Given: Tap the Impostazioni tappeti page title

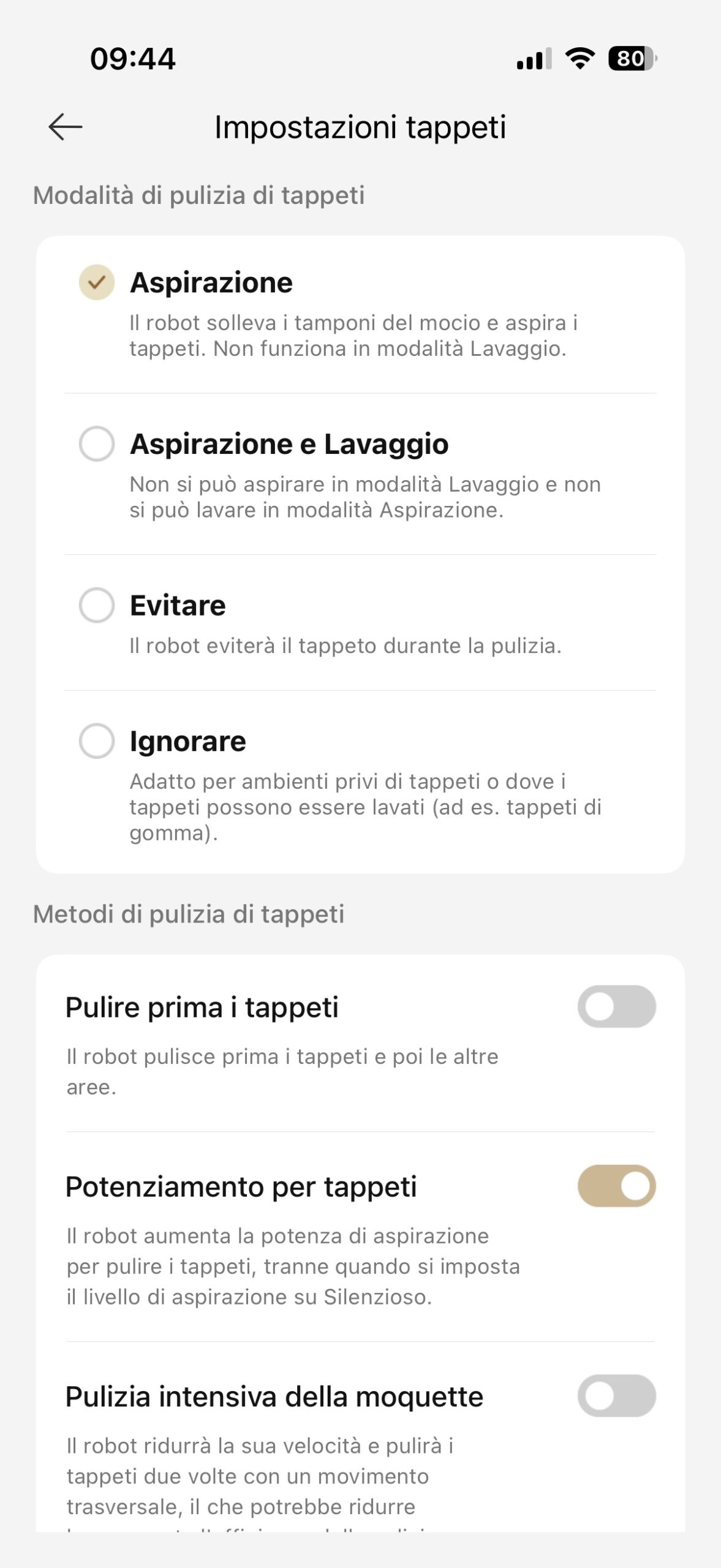Looking at the screenshot, I should [x=360, y=127].
